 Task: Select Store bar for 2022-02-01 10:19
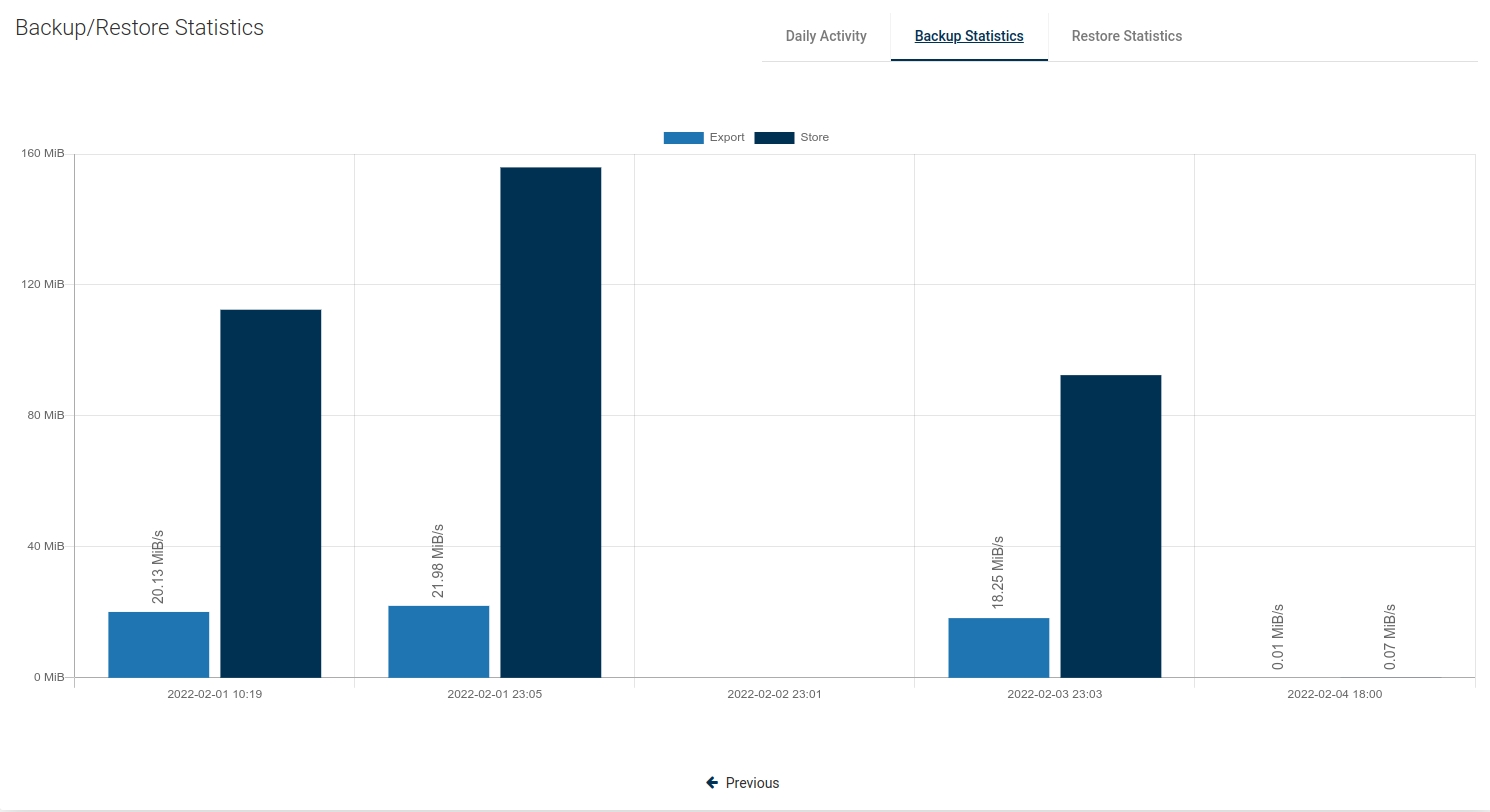tap(270, 493)
